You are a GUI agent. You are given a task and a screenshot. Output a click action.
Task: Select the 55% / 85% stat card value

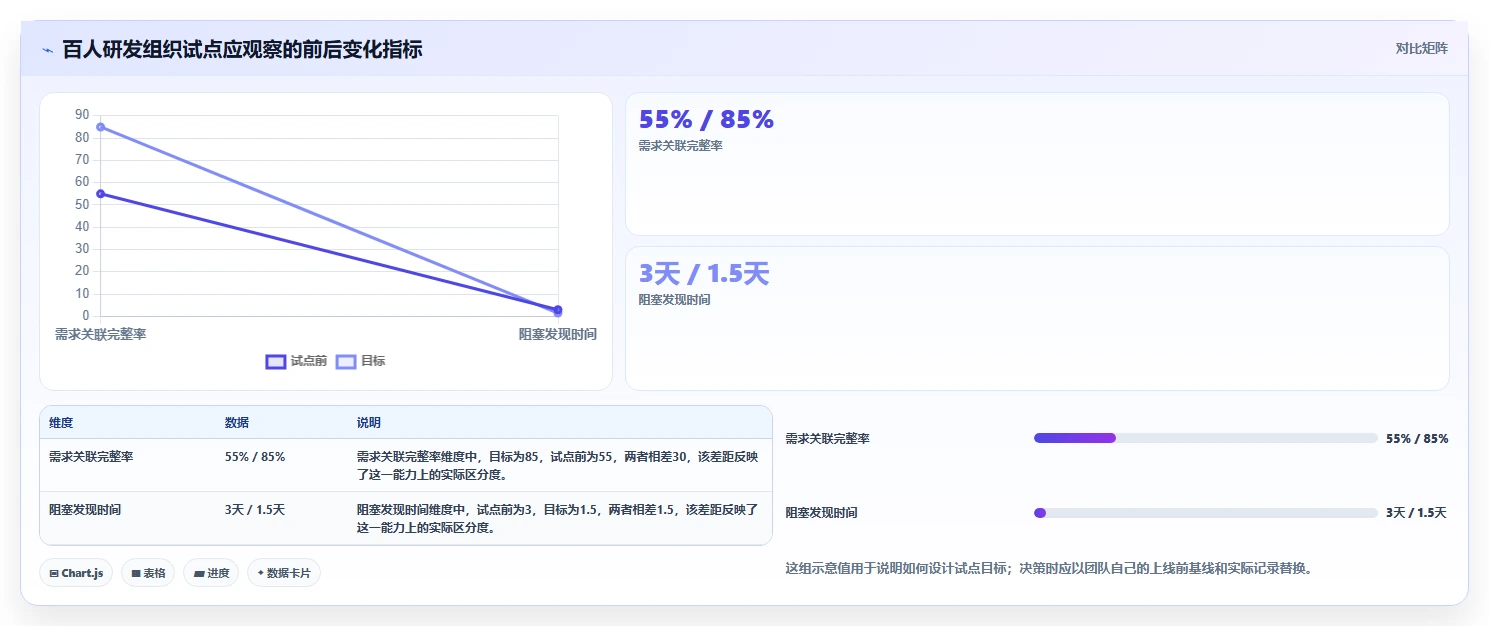click(706, 120)
